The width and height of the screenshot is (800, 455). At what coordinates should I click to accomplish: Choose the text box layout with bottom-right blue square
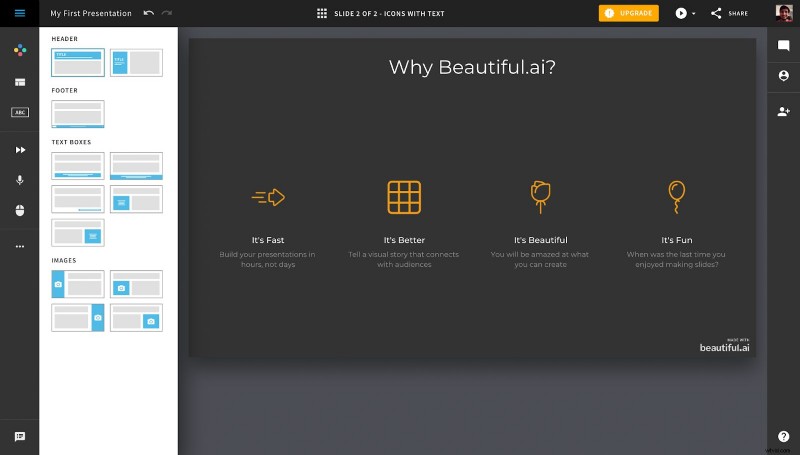coord(78,233)
